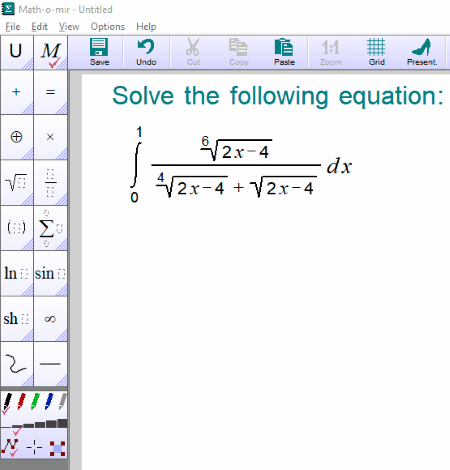Choose the green pen color
The image size is (450, 470).
tap(35, 402)
